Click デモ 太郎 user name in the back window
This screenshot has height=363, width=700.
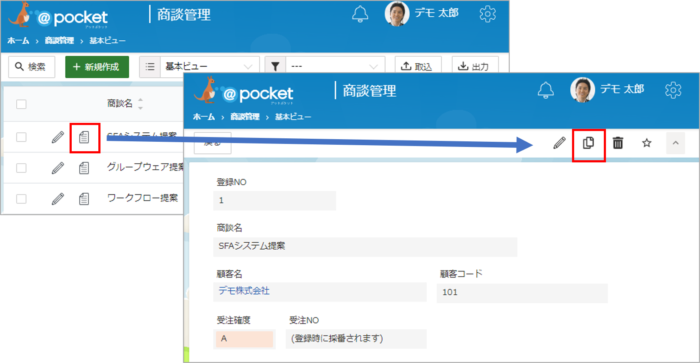437,13
